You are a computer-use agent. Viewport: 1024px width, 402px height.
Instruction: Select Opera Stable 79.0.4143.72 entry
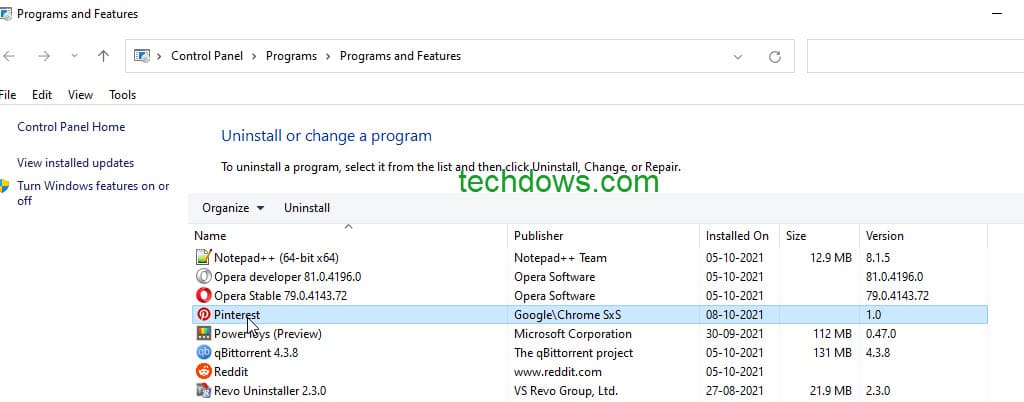[x=280, y=296]
